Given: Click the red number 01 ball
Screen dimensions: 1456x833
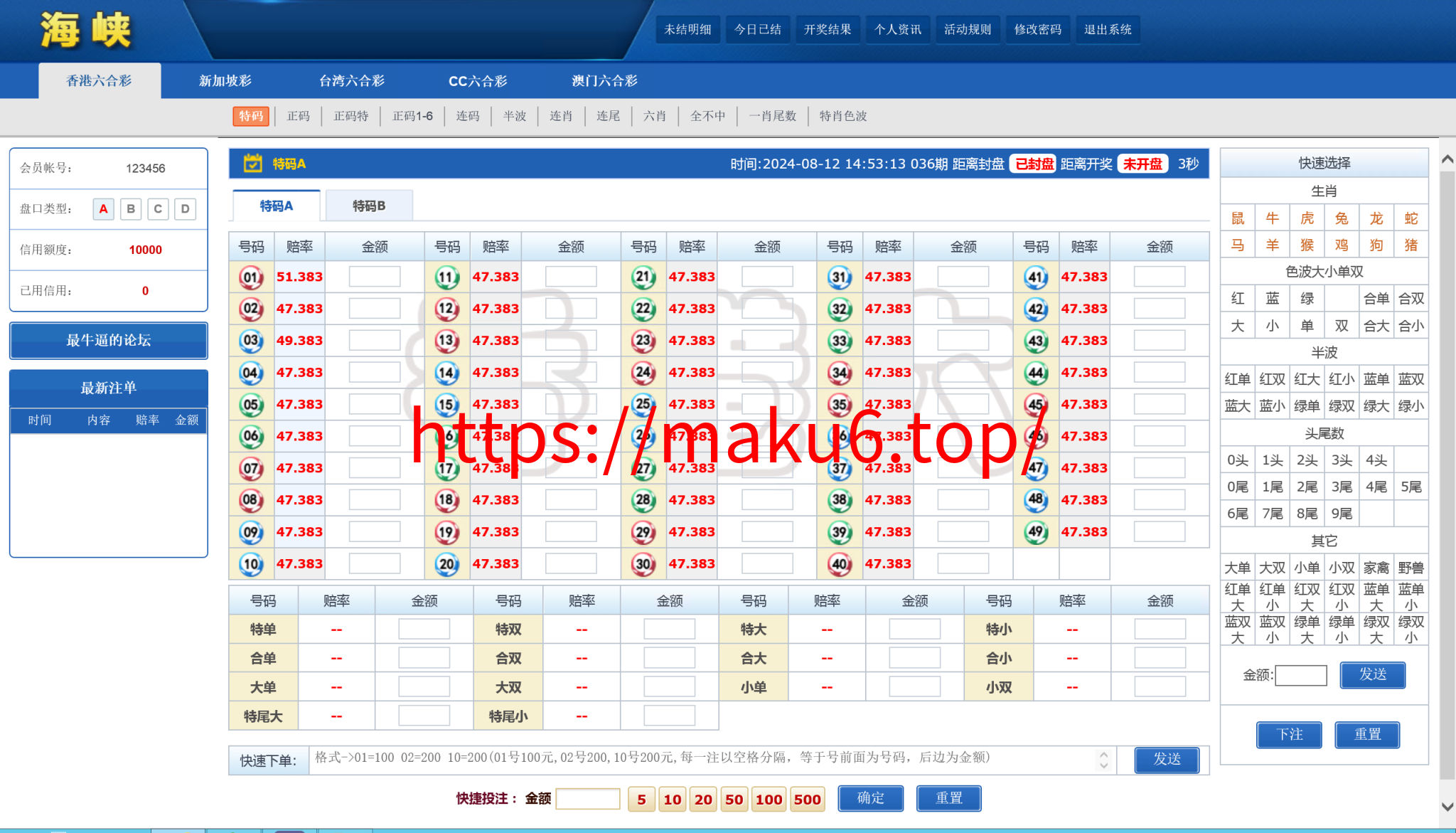Looking at the screenshot, I should tap(251, 277).
